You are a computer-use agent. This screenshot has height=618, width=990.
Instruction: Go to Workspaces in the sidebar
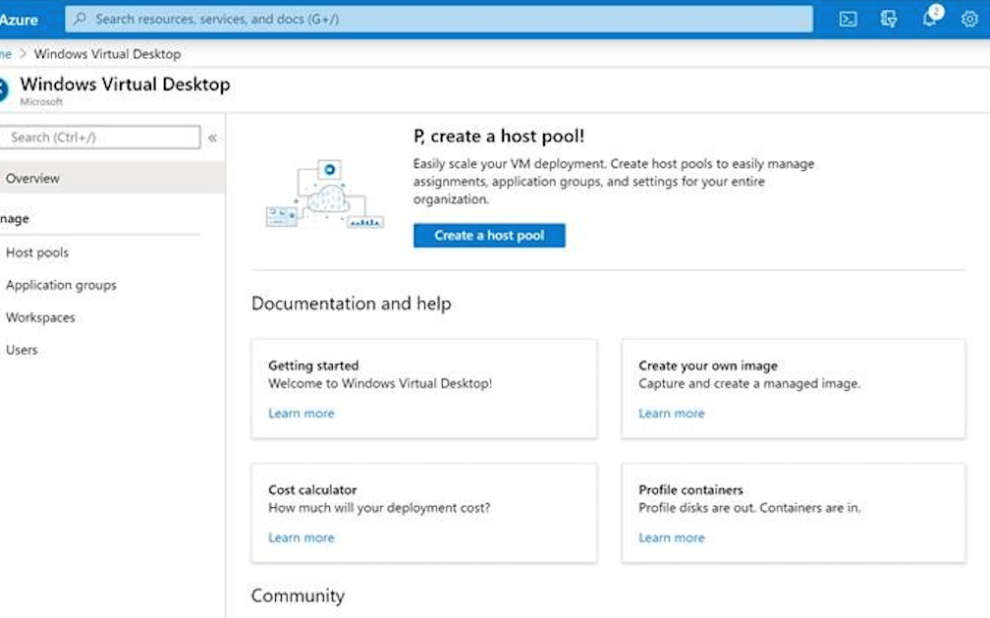(x=40, y=317)
